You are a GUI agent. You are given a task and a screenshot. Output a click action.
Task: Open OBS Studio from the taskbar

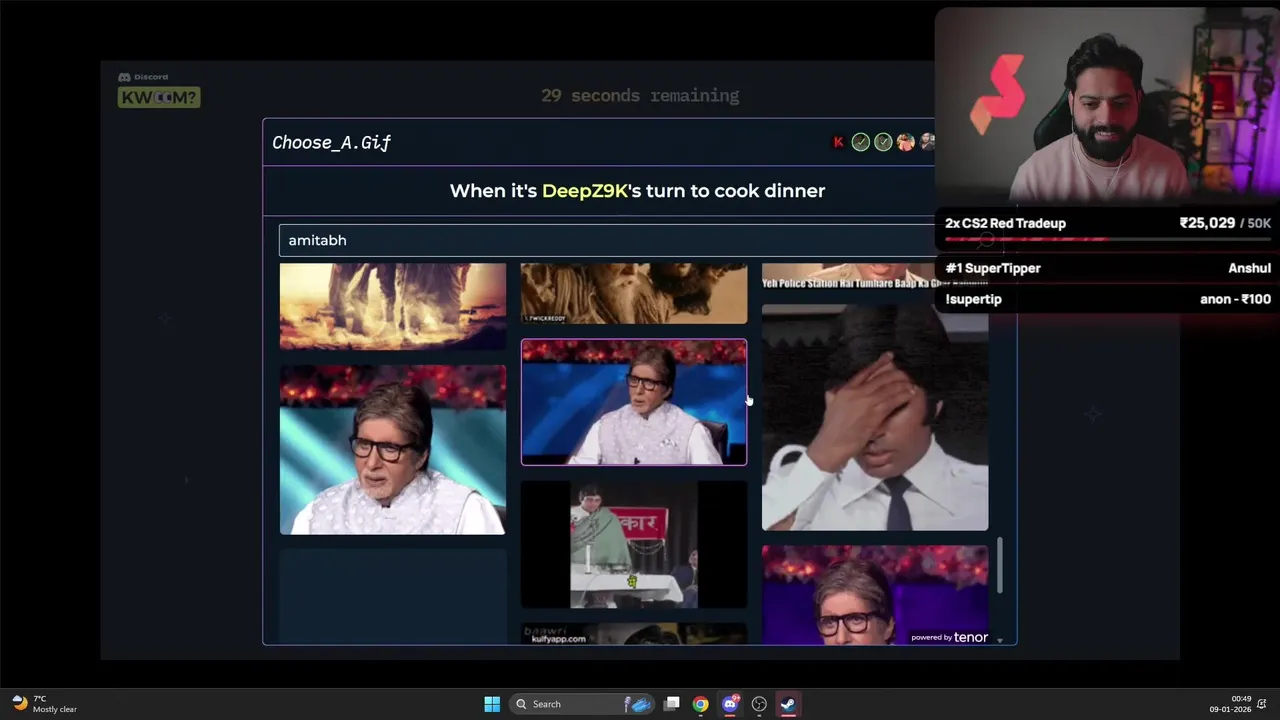click(759, 704)
